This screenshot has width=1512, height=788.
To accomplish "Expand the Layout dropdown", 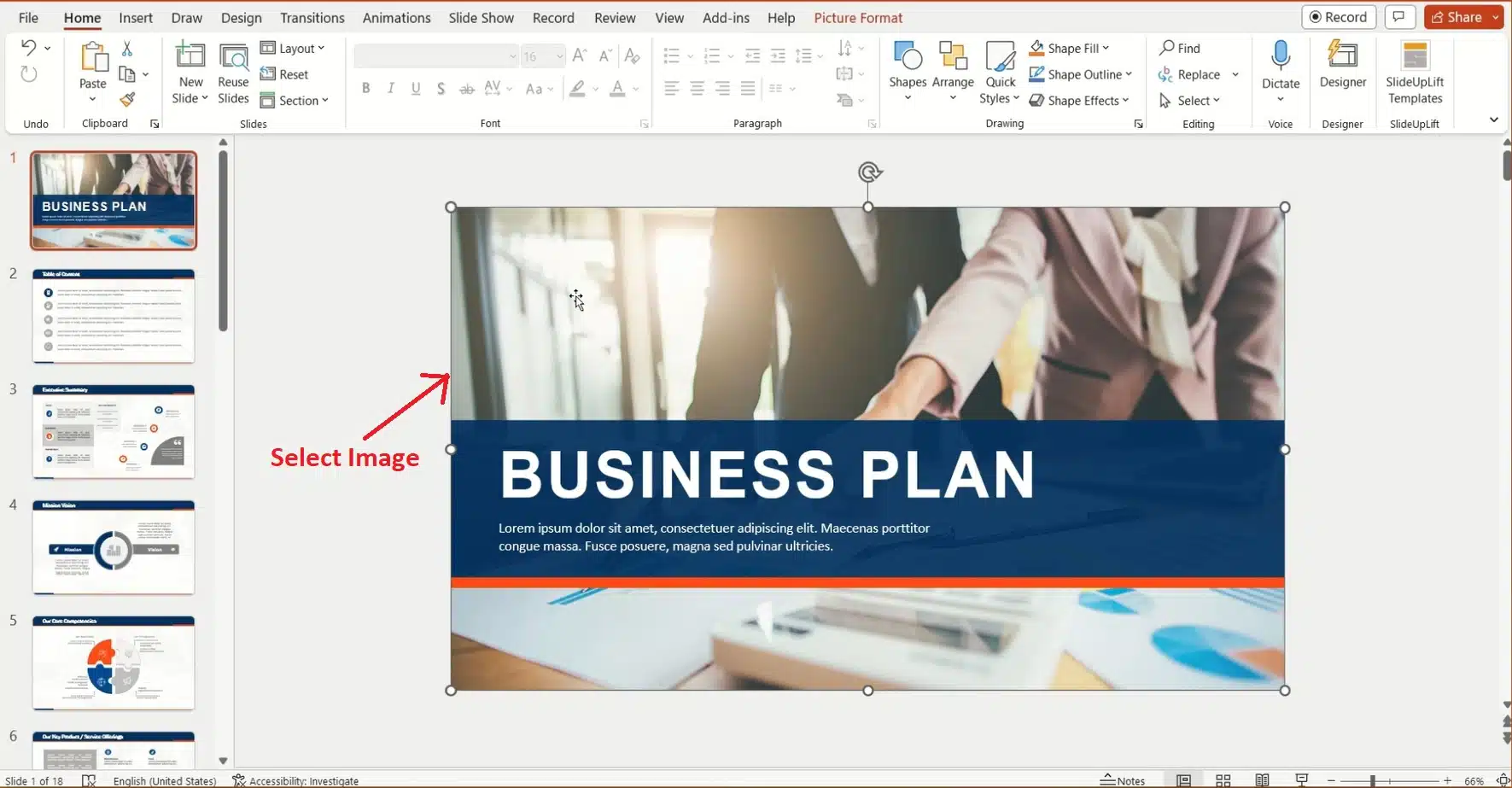I will pyautogui.click(x=293, y=49).
